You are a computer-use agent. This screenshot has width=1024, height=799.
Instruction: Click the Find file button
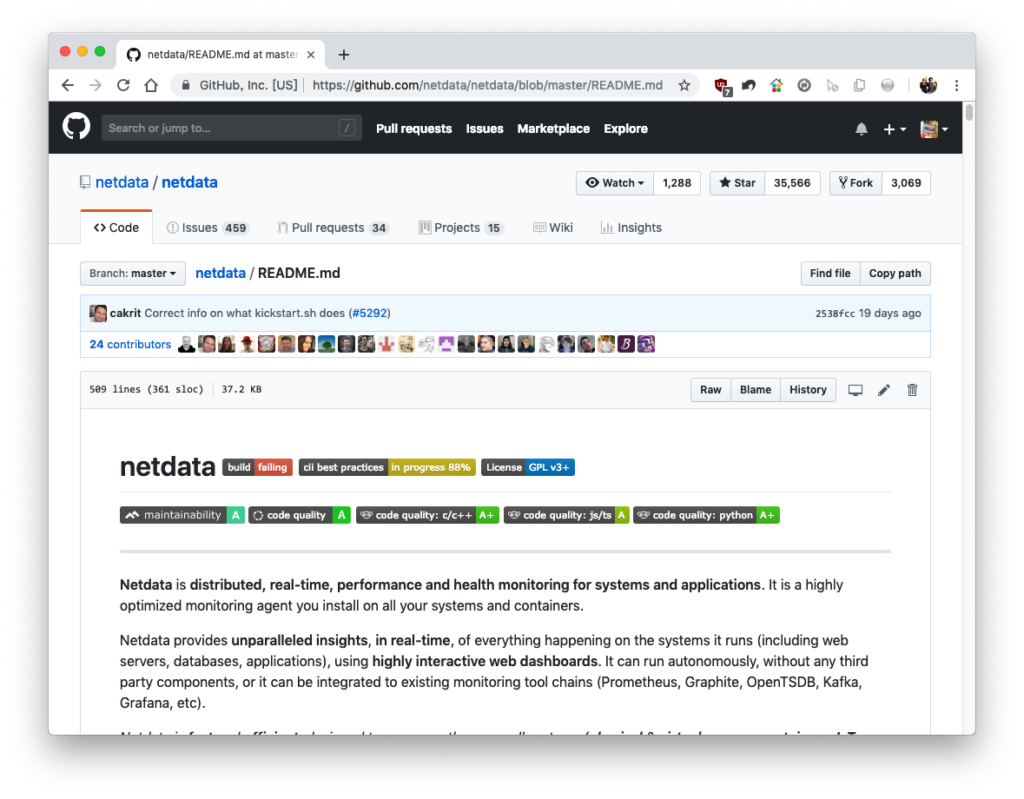(830, 274)
